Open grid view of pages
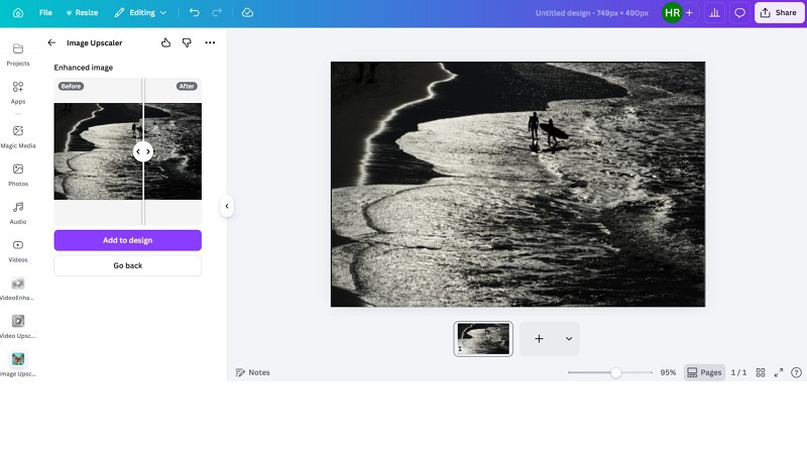The width and height of the screenshot is (807, 450). (x=760, y=372)
